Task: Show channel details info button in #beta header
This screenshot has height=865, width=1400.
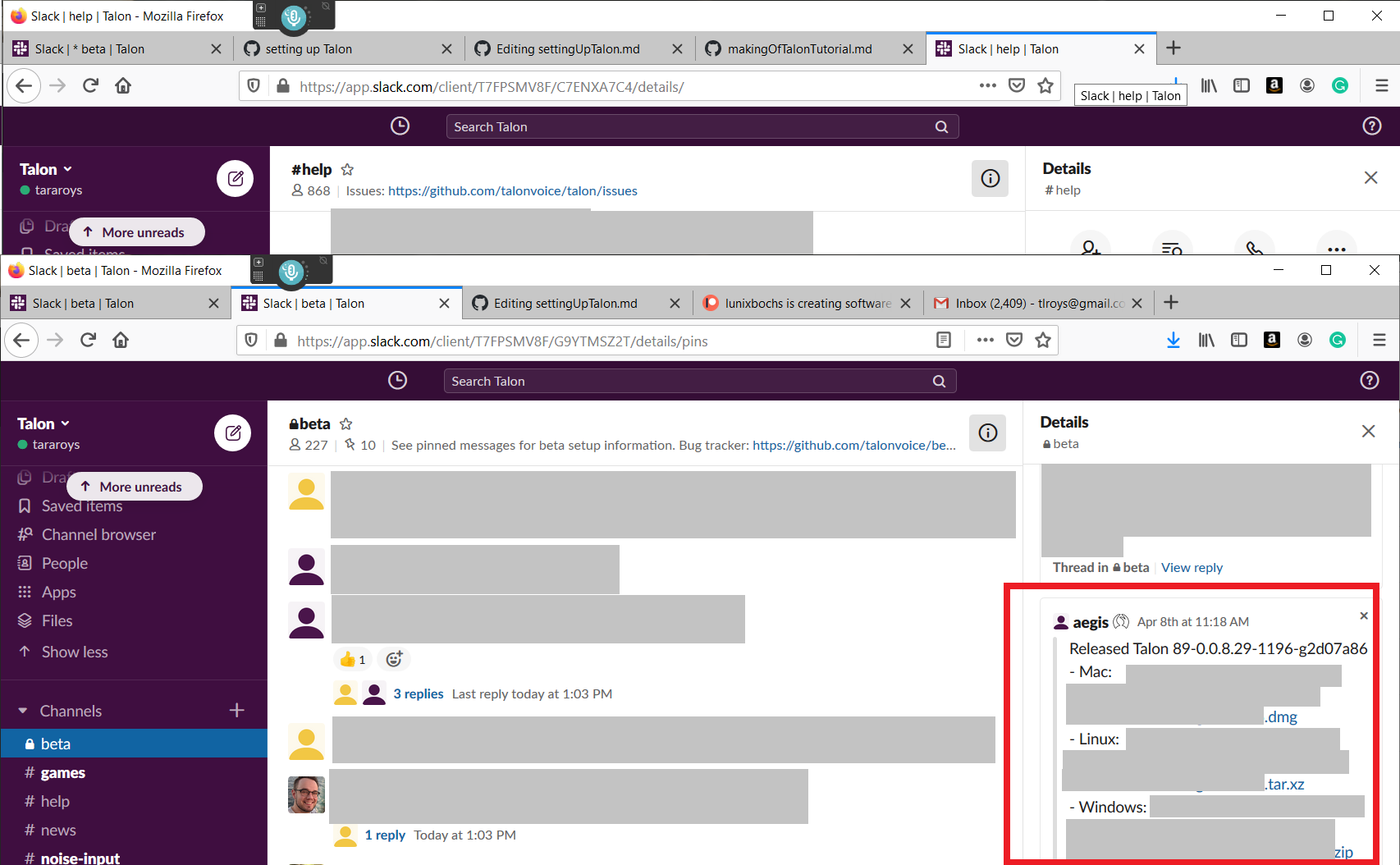Action: [988, 432]
